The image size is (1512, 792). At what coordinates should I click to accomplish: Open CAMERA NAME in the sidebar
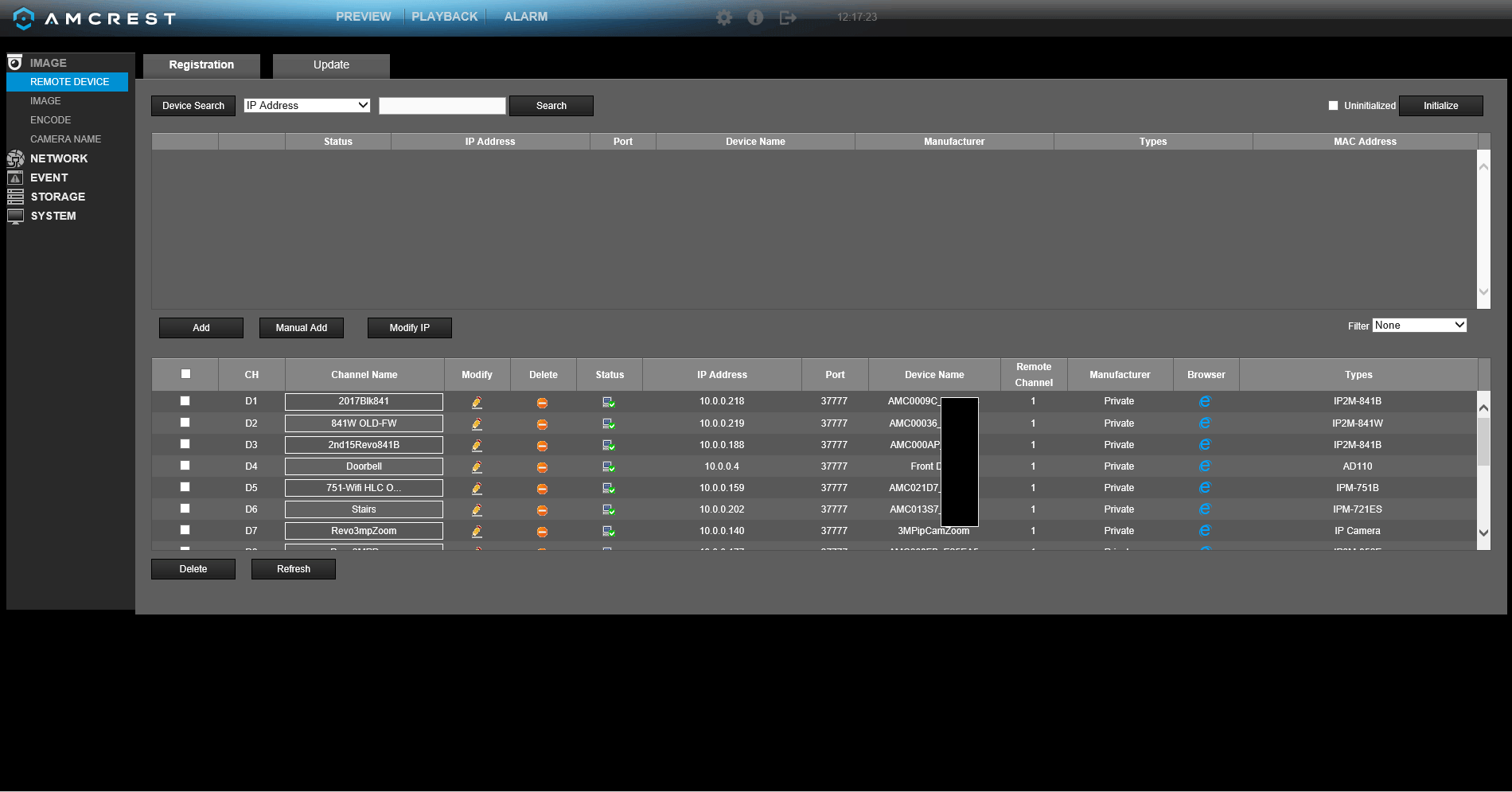pyautogui.click(x=65, y=139)
